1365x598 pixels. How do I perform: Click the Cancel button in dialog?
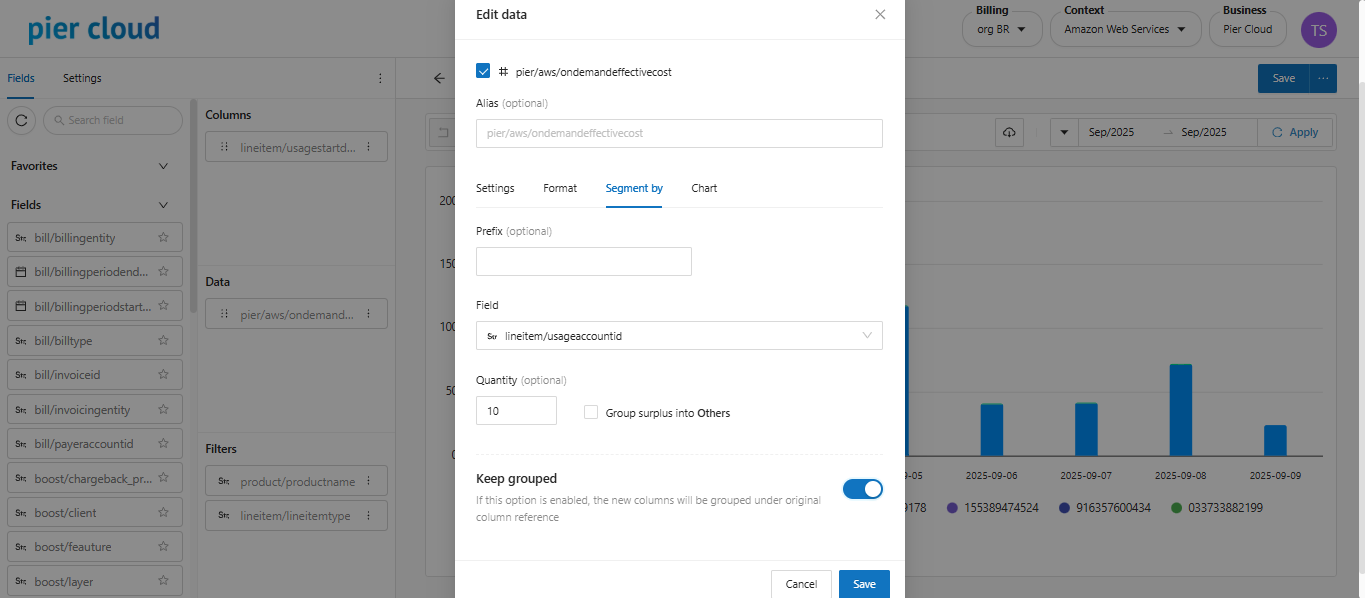coord(801,584)
